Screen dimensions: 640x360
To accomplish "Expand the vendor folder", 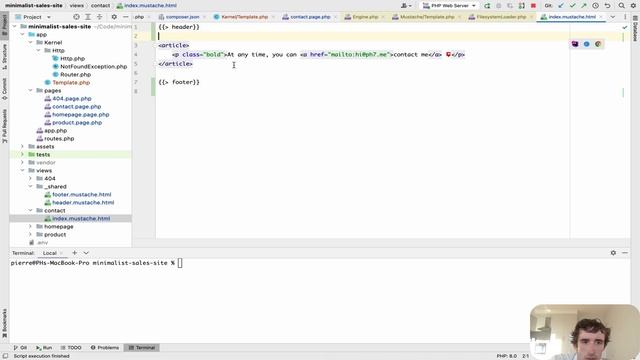I will pos(22,162).
